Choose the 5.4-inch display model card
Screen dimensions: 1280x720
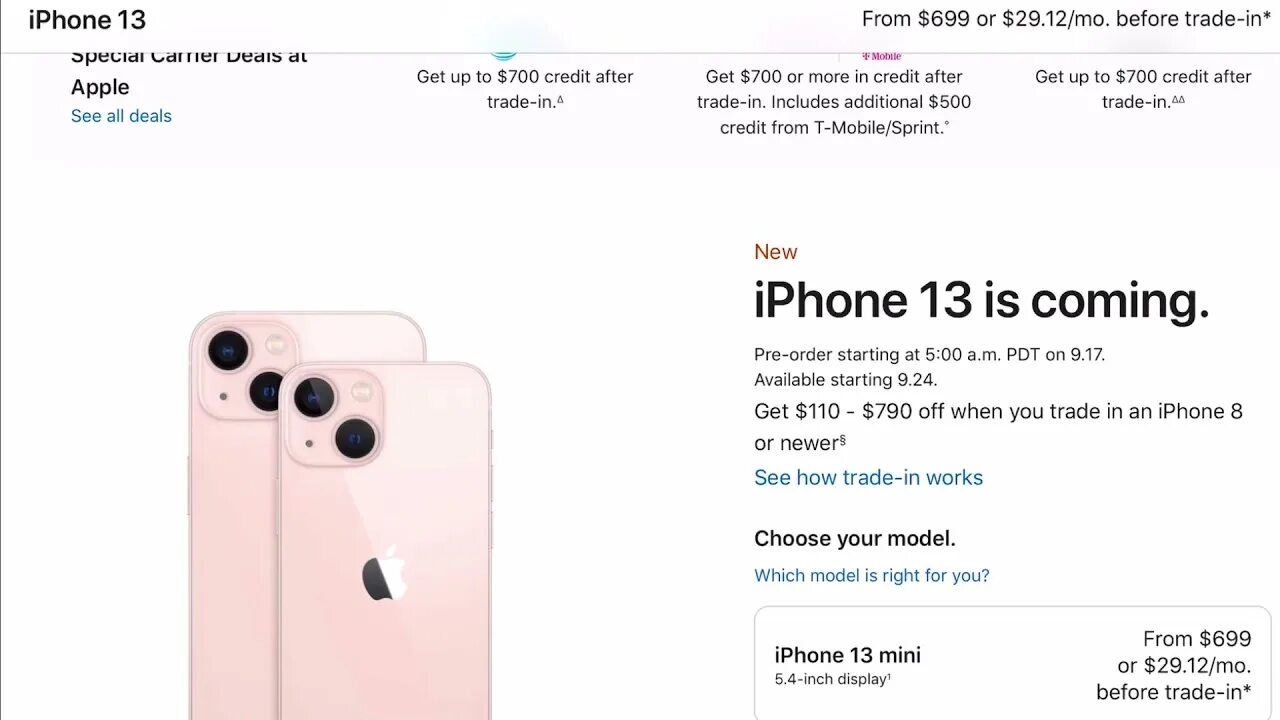point(1012,663)
